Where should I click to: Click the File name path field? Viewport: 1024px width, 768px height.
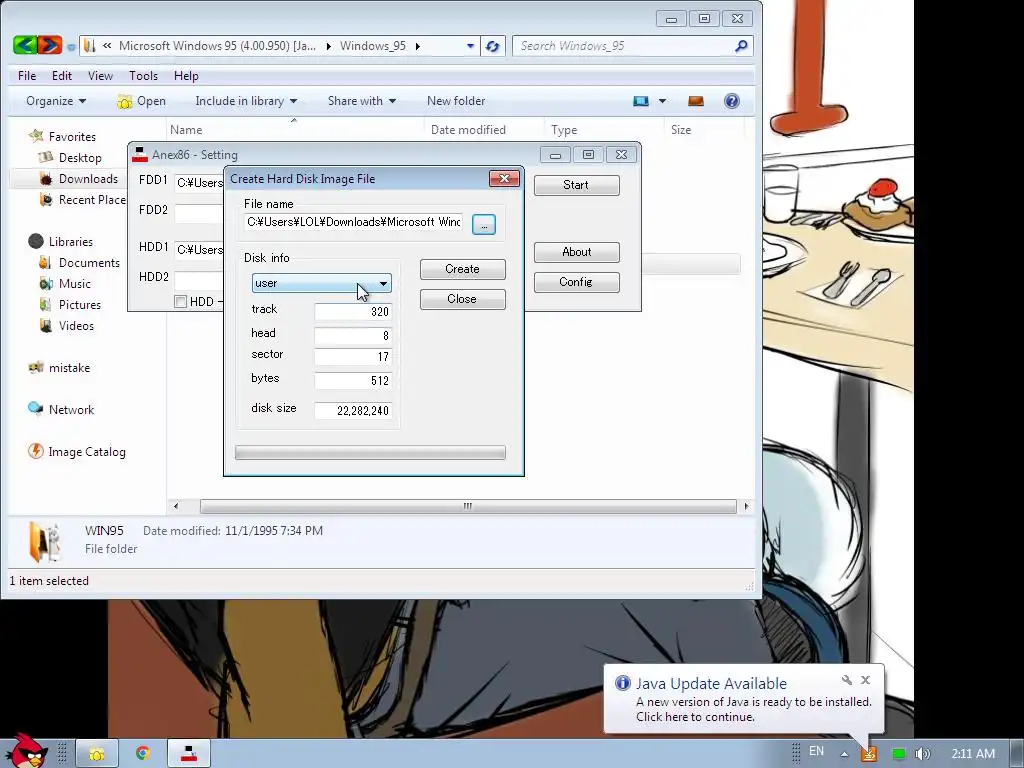pos(353,222)
